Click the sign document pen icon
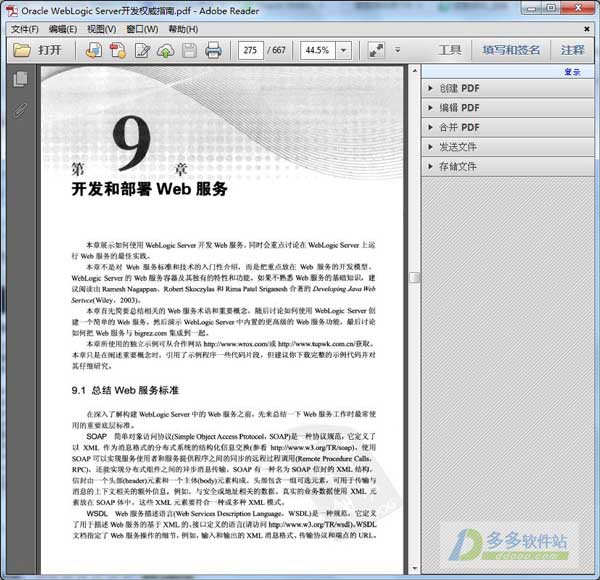The height and width of the screenshot is (580, 600). click(142, 51)
